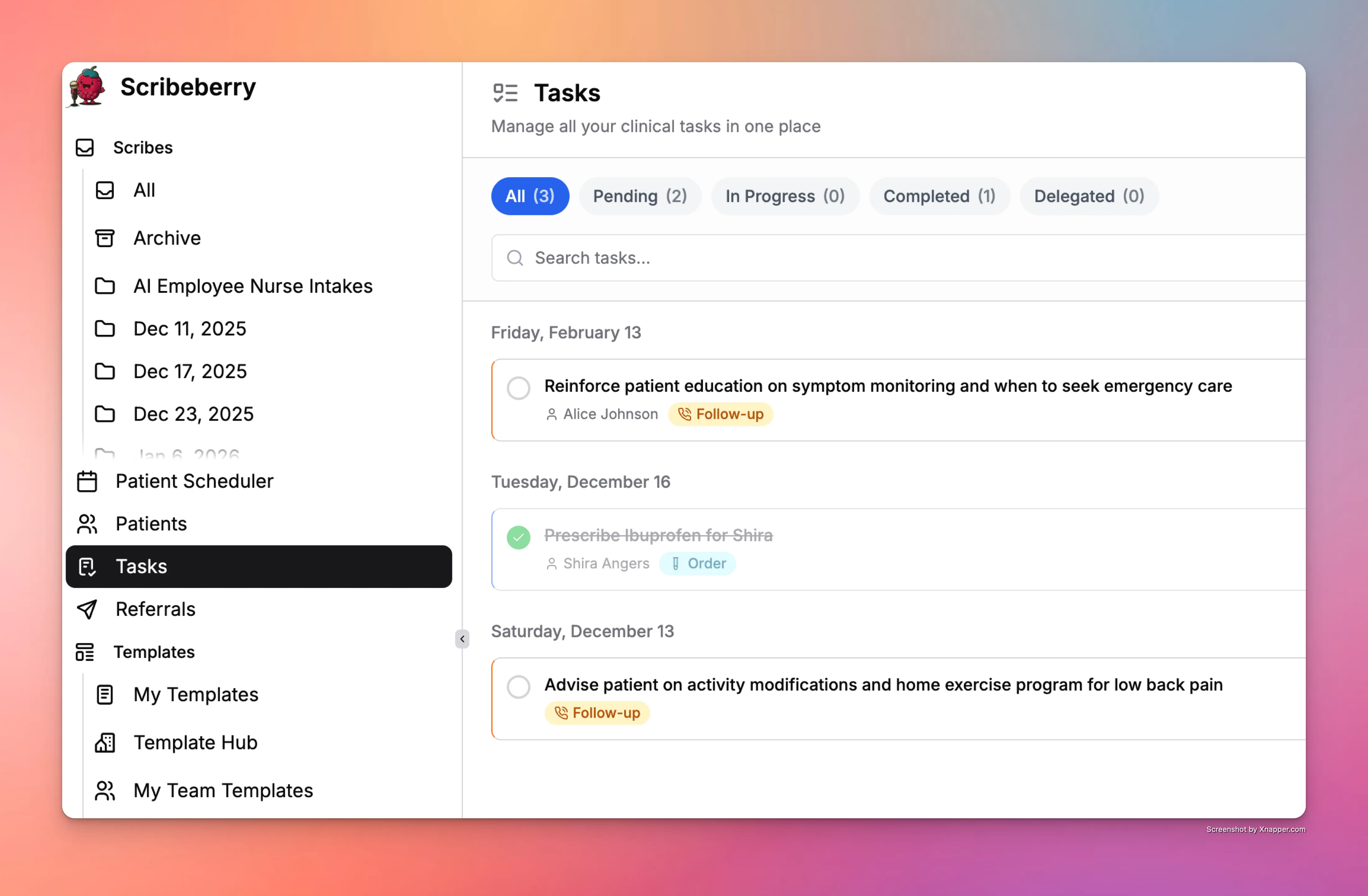
Task: Click the Follow-up tag on Alice Johnson's task
Action: pos(720,414)
